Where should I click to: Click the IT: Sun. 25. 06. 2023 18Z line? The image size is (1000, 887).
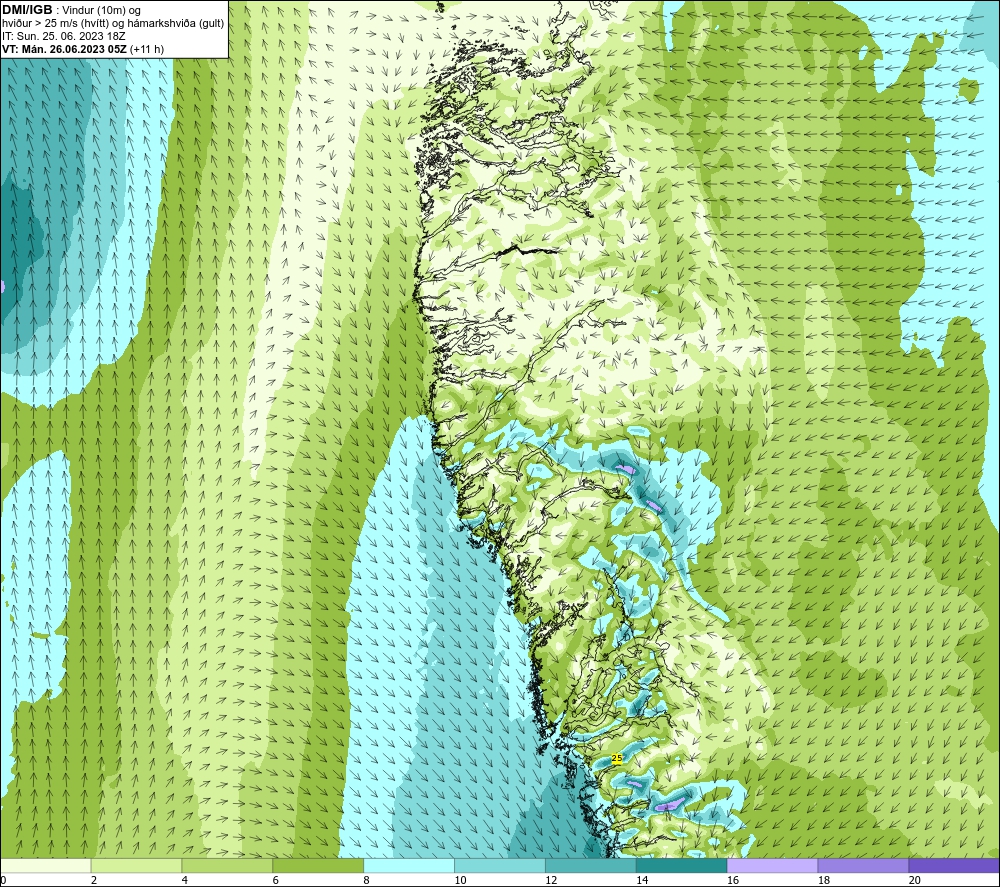[64, 36]
